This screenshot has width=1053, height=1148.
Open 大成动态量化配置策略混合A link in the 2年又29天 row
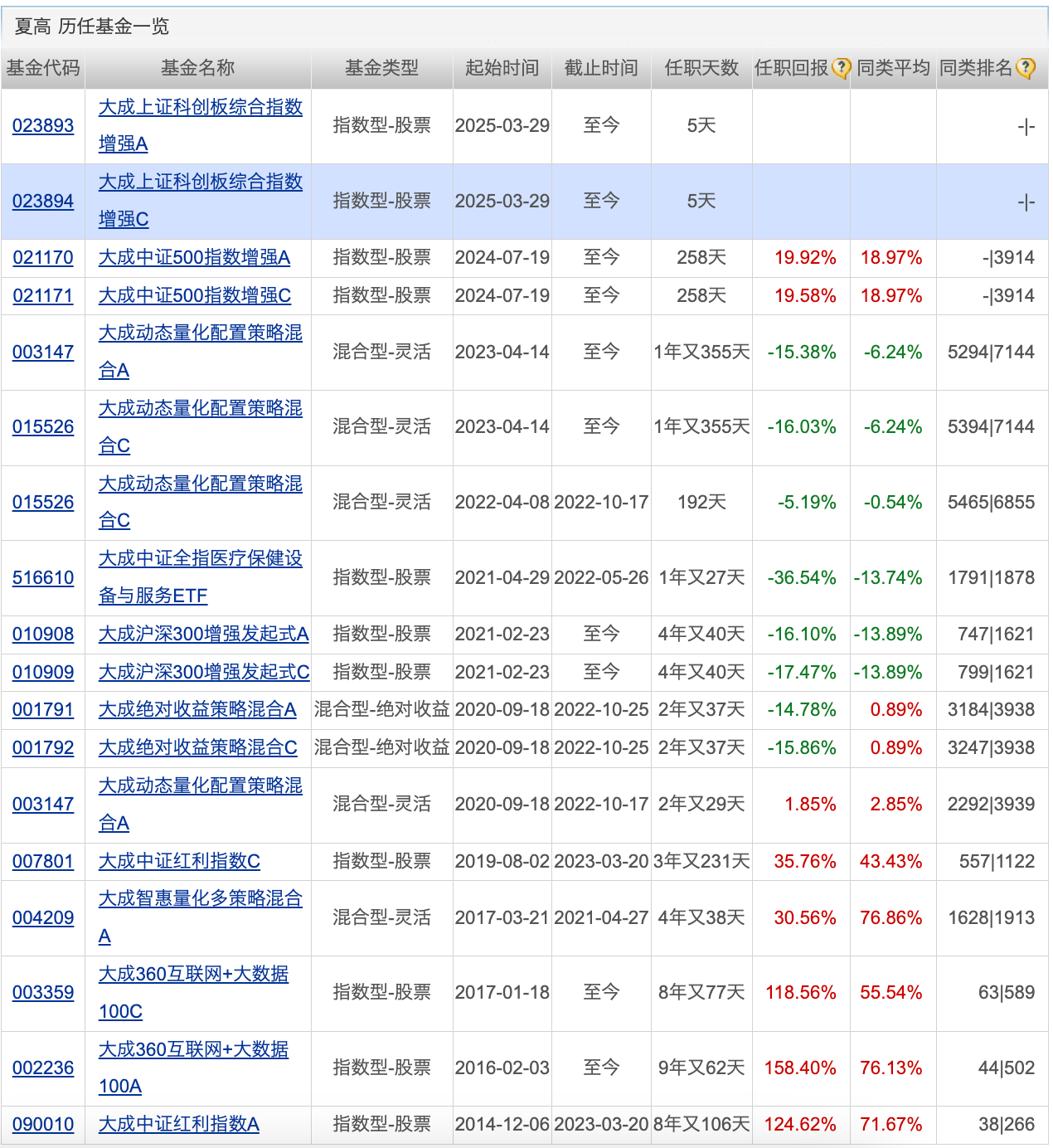[x=201, y=805]
